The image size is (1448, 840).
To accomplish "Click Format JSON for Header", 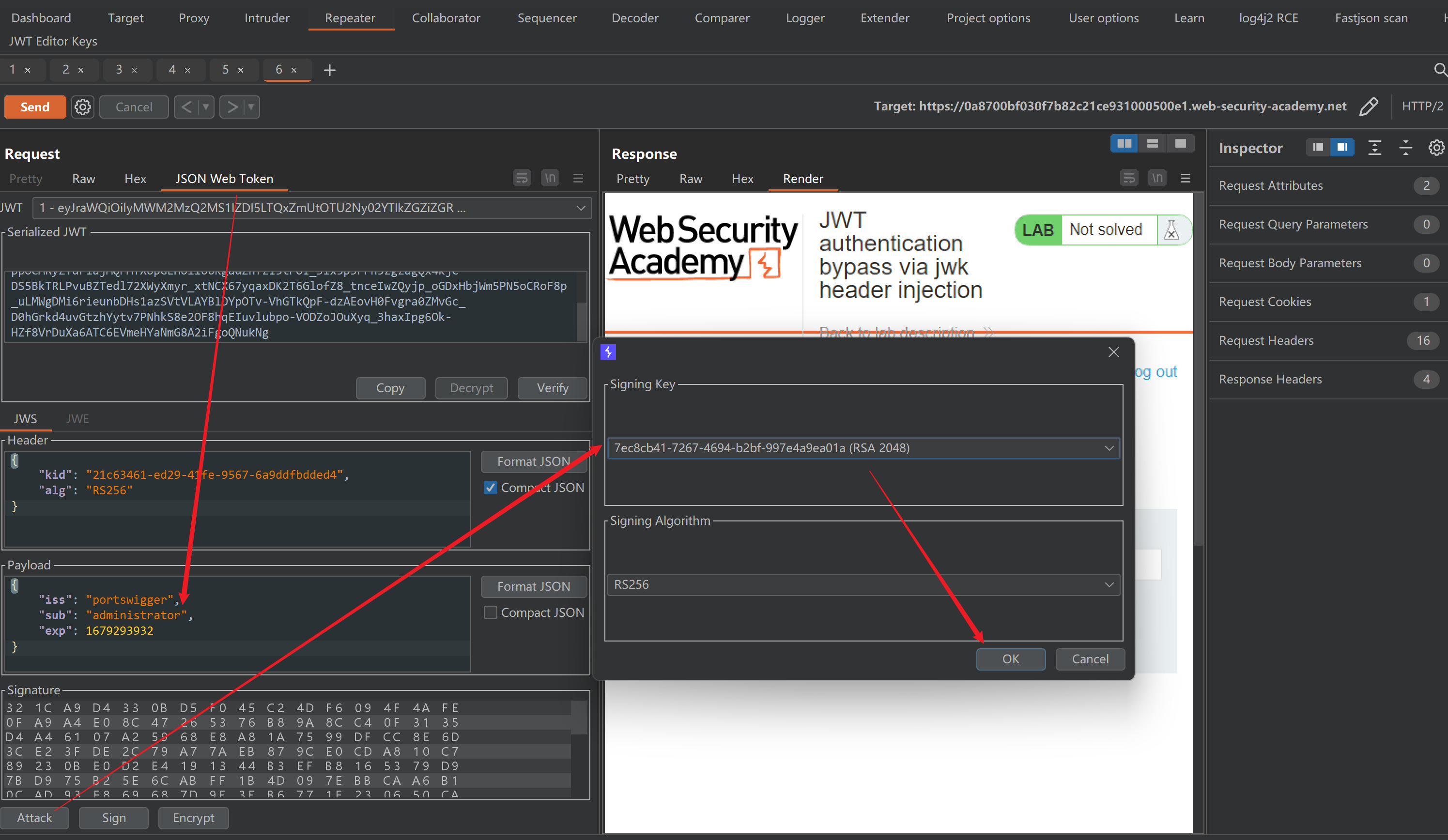I will click(x=533, y=461).
